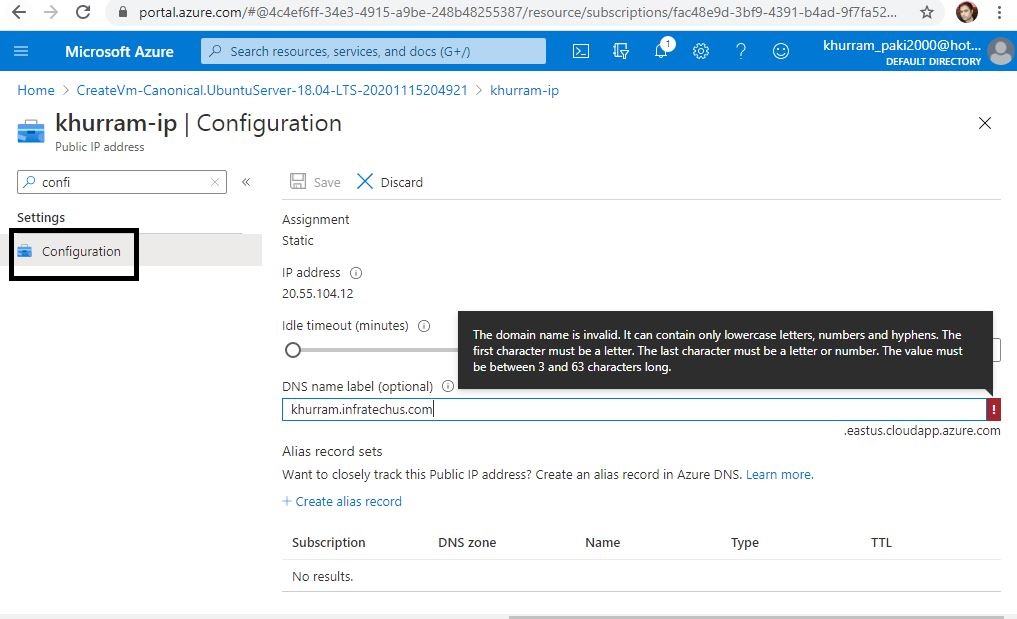Click the IP address value 20.55.104.12
This screenshot has height=619, width=1017.
(x=318, y=293)
